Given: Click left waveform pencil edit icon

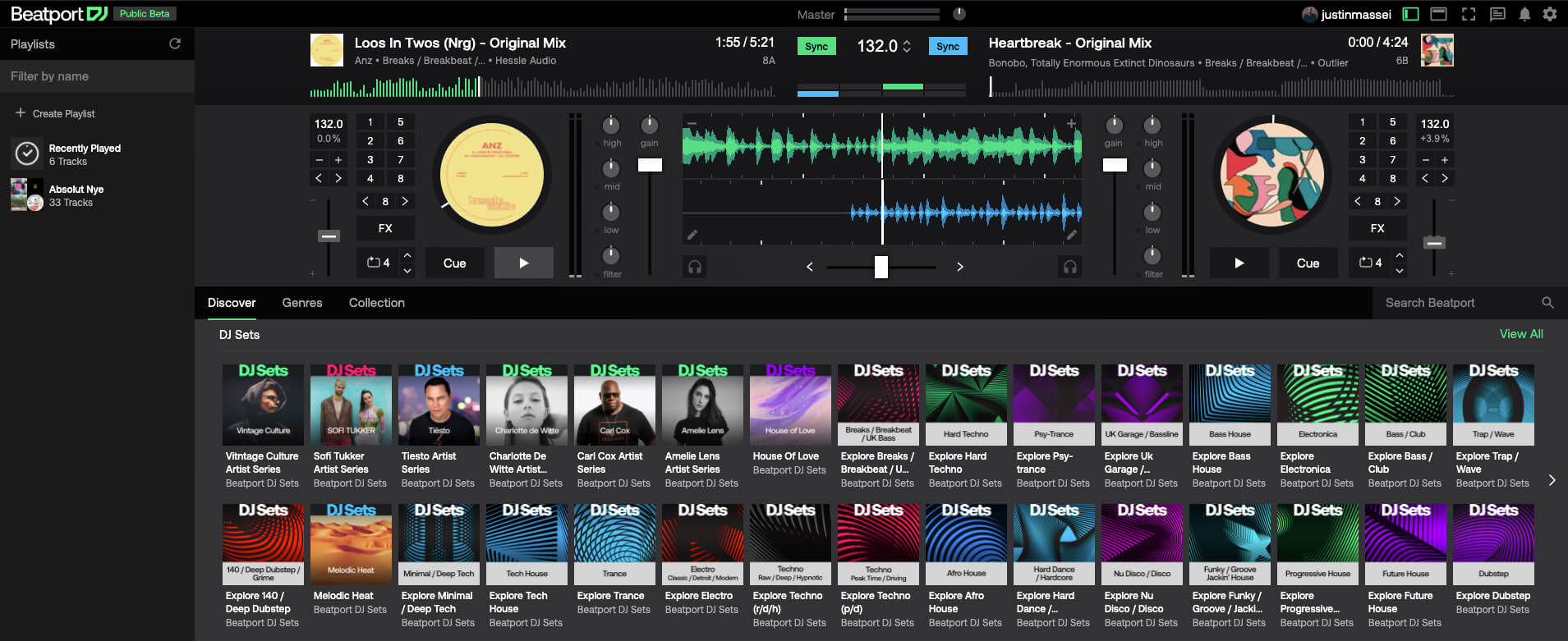Looking at the screenshot, I should coord(692,236).
